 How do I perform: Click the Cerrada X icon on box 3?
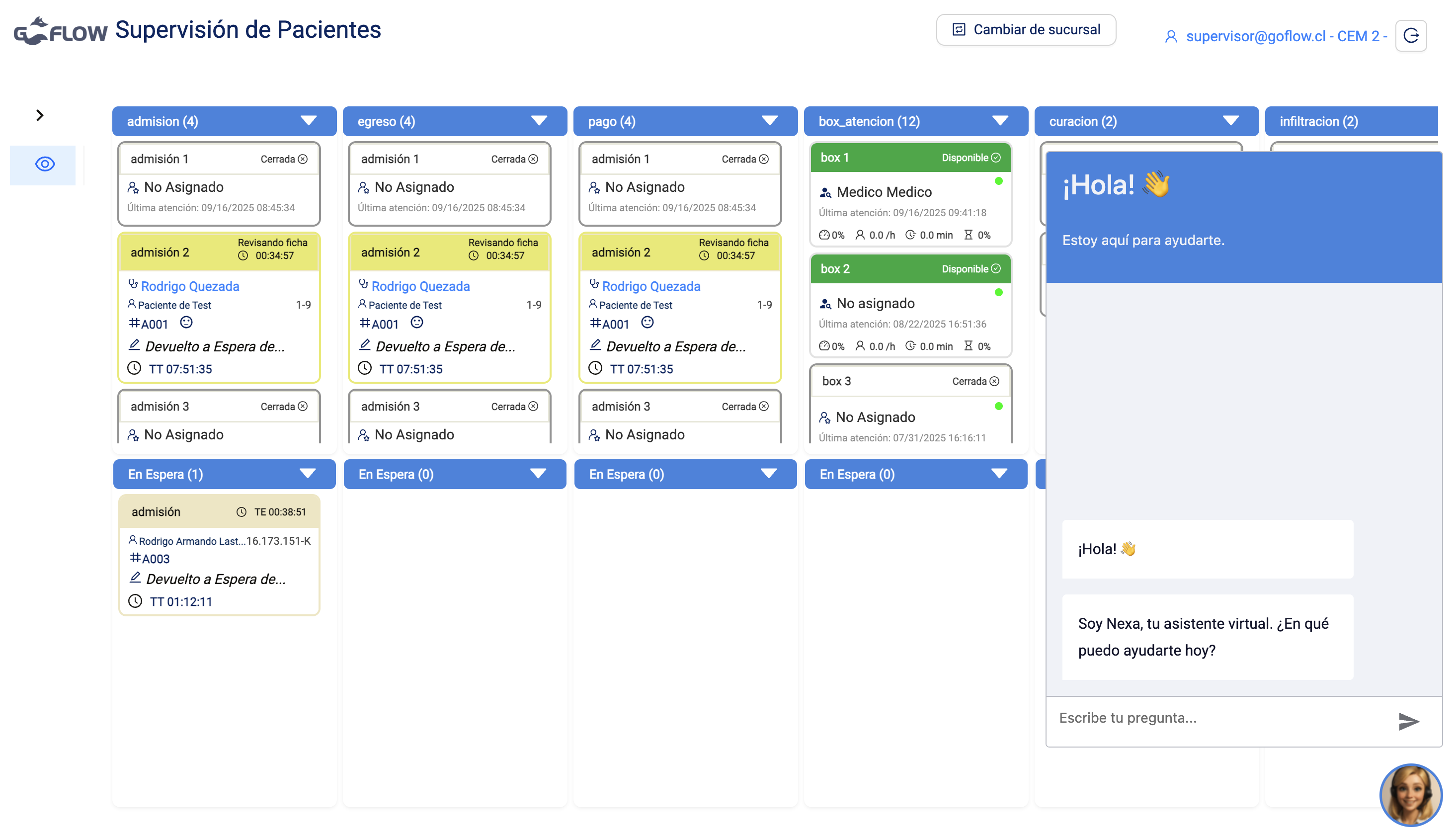(x=994, y=381)
